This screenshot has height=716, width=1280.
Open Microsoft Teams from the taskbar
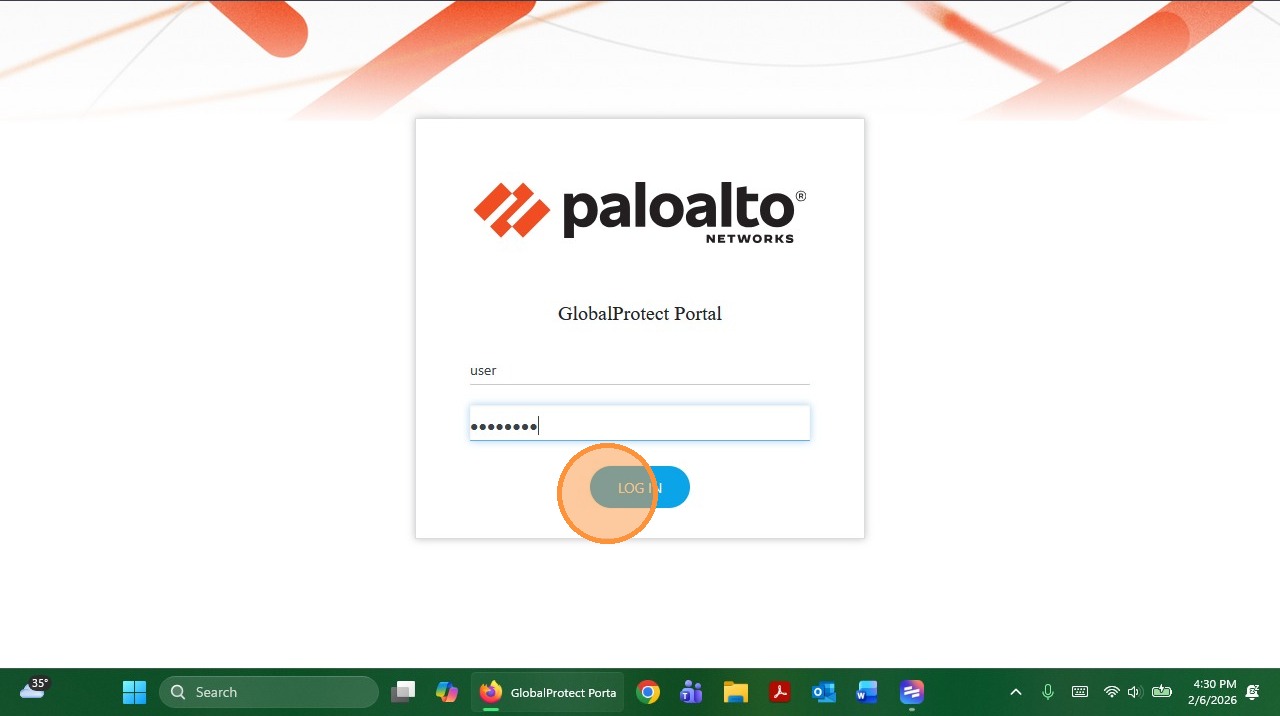coord(692,692)
